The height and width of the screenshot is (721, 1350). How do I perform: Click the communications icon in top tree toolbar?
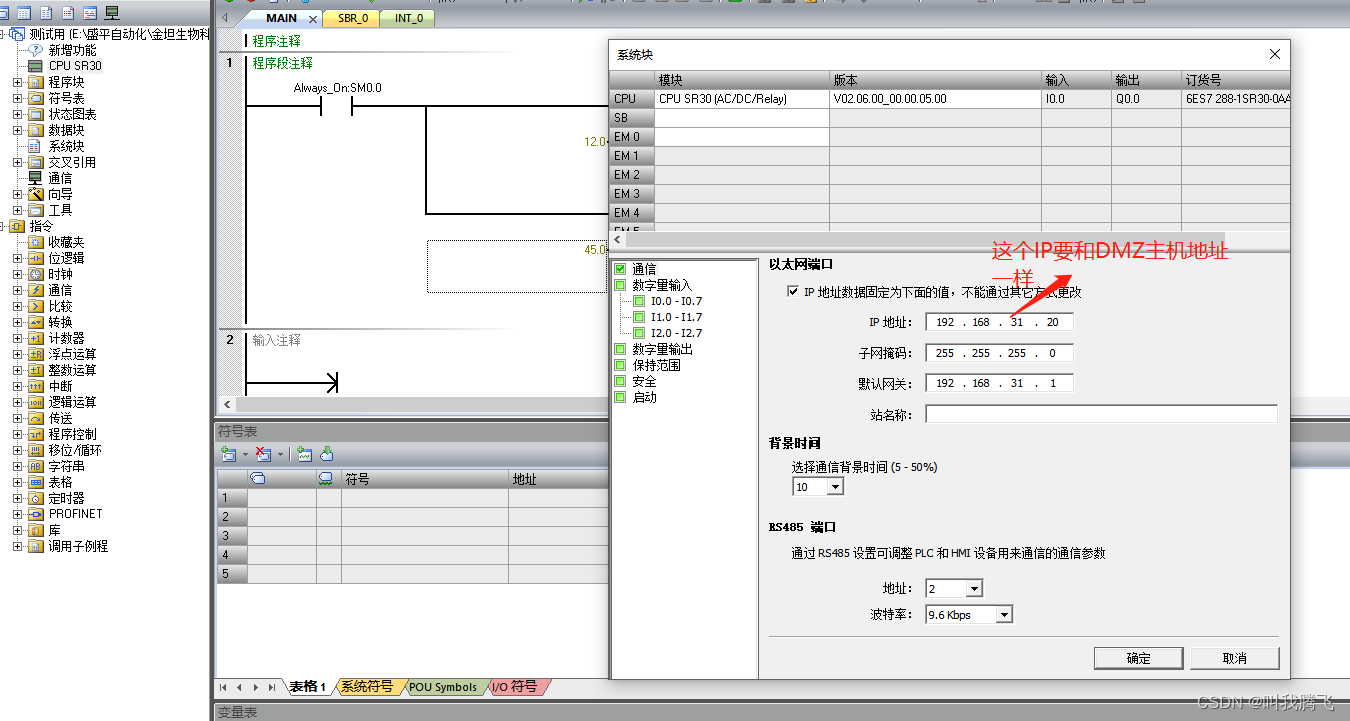tap(111, 12)
